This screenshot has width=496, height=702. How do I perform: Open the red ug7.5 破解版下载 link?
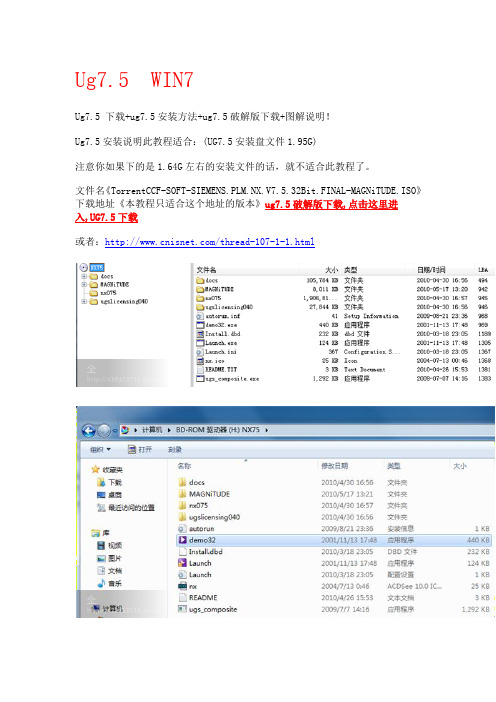[x=331, y=205]
